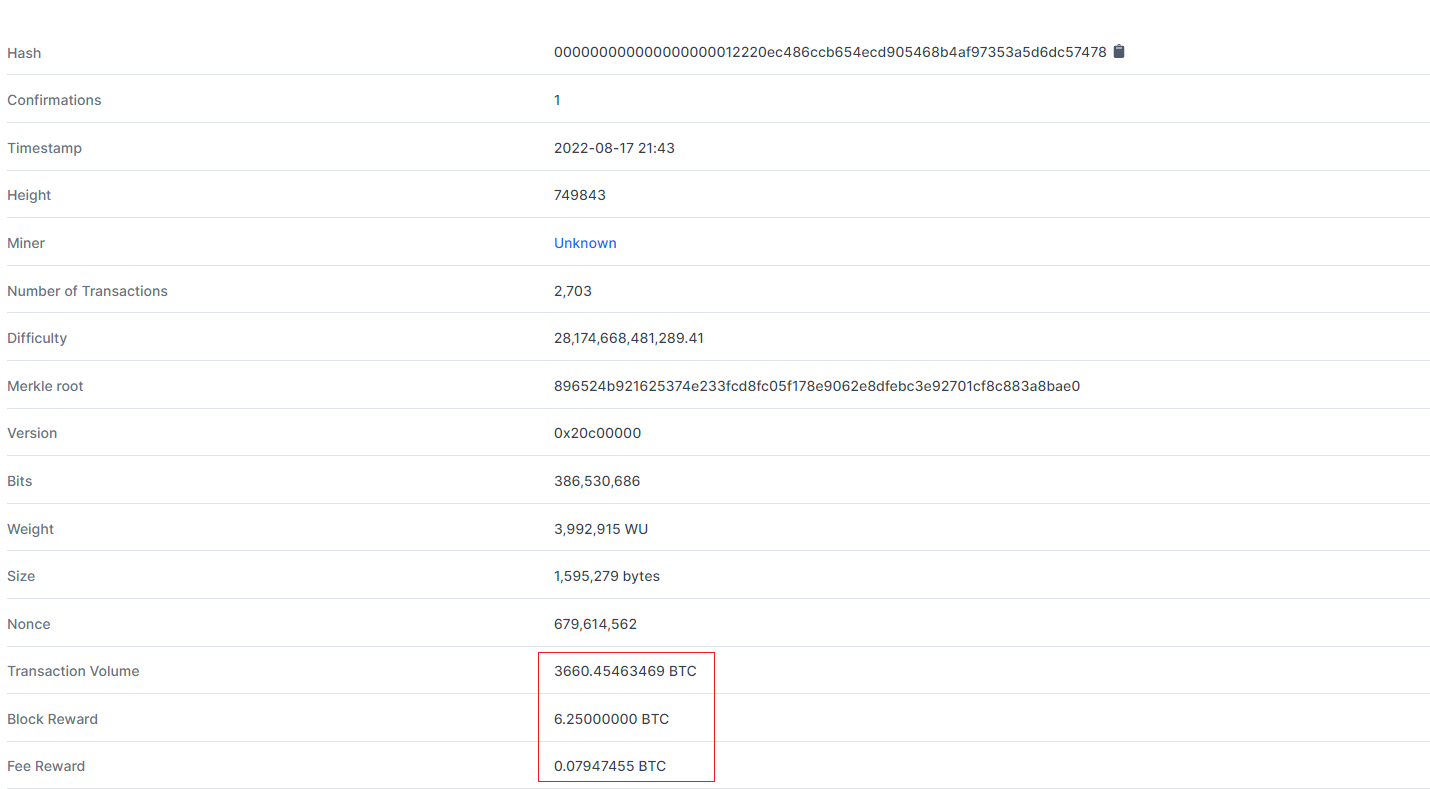Click the Version row label
1430x789 pixels.
(32, 433)
